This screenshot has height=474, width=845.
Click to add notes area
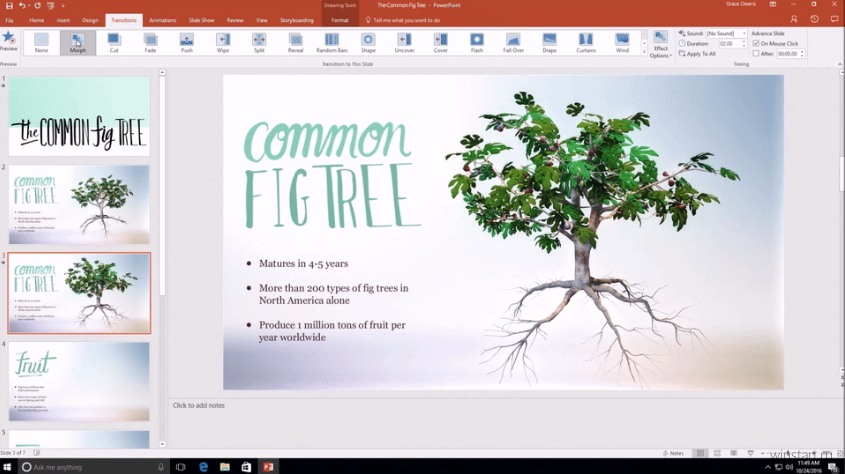tap(199, 405)
